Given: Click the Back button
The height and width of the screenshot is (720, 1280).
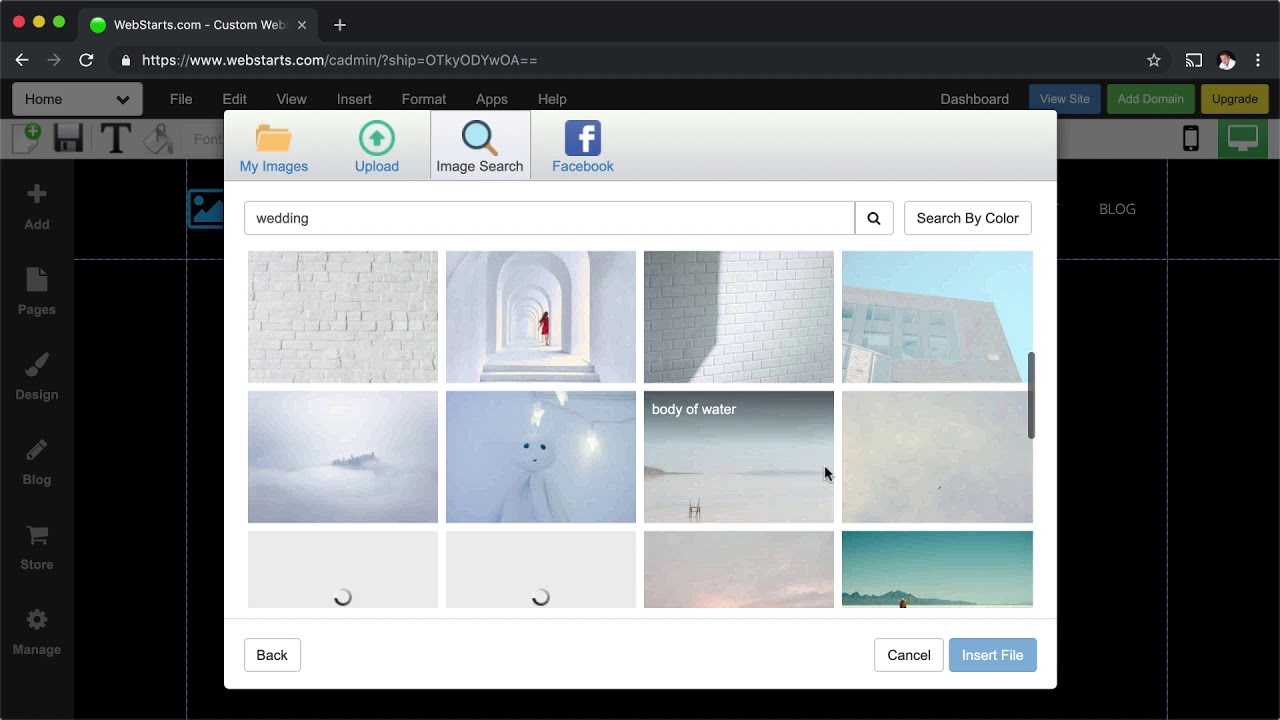Looking at the screenshot, I should [x=272, y=655].
